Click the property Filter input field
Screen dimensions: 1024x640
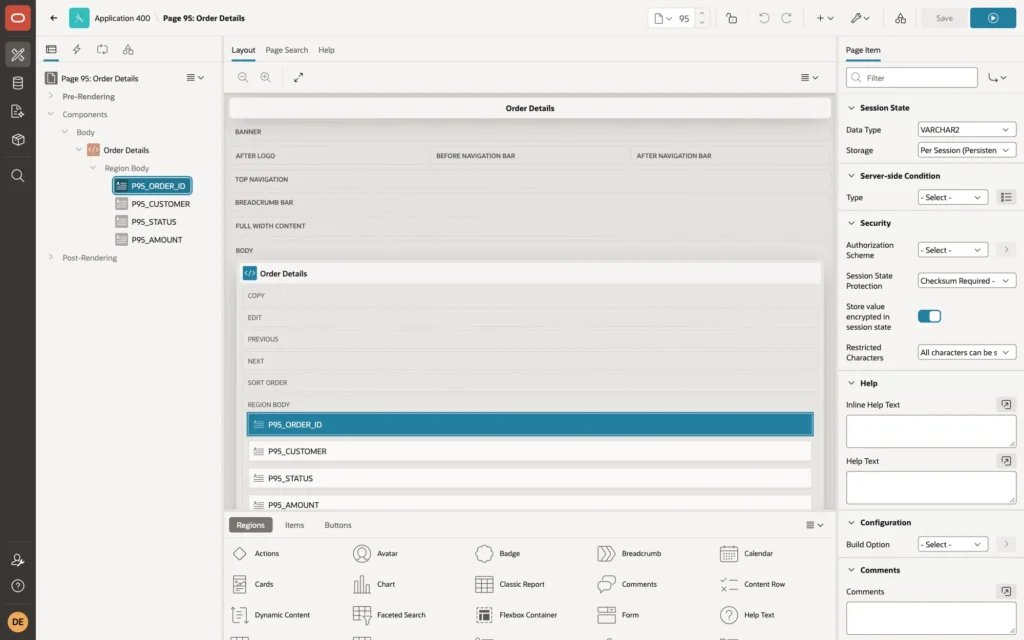pos(912,78)
